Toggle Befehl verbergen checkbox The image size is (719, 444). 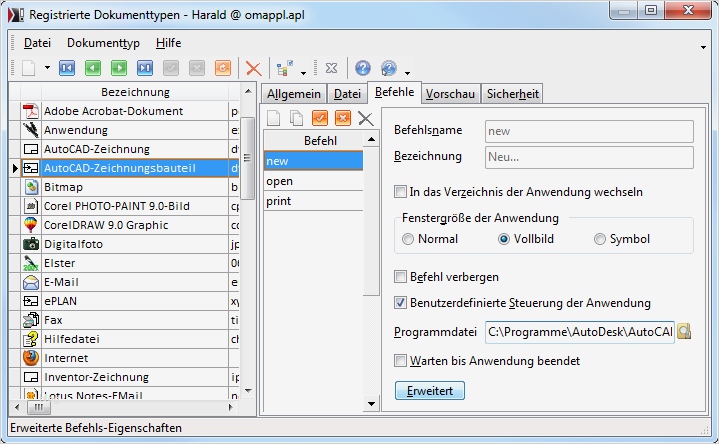click(x=400, y=277)
